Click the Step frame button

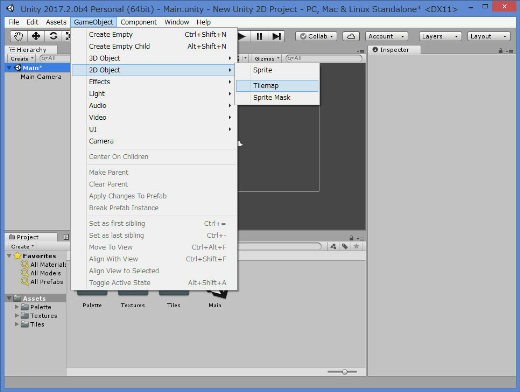point(277,36)
